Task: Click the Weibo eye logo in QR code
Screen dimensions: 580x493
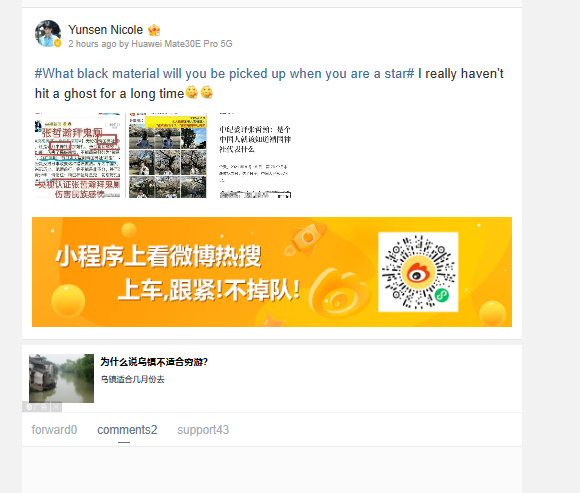Action: pos(418,273)
